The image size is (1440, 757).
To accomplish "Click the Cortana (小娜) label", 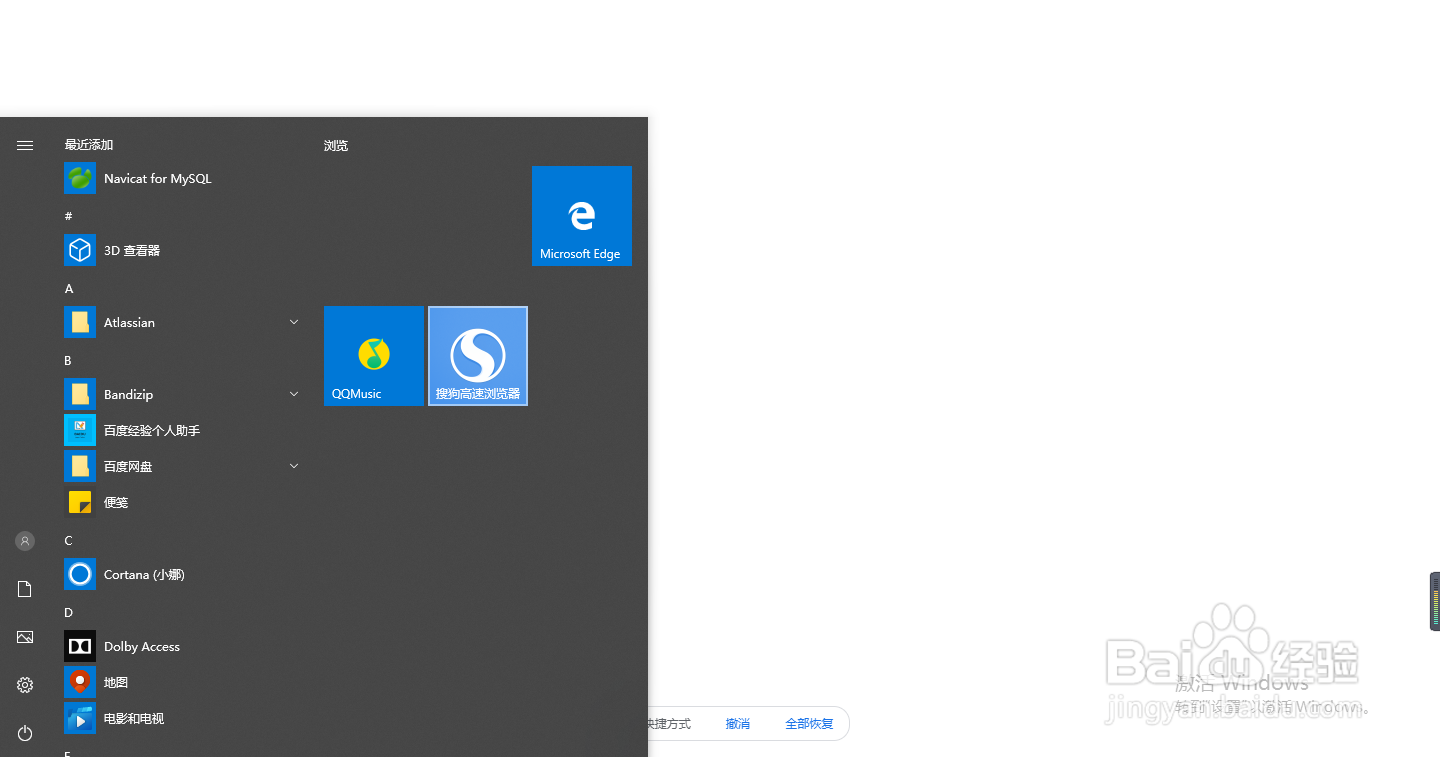I will pos(144,575).
